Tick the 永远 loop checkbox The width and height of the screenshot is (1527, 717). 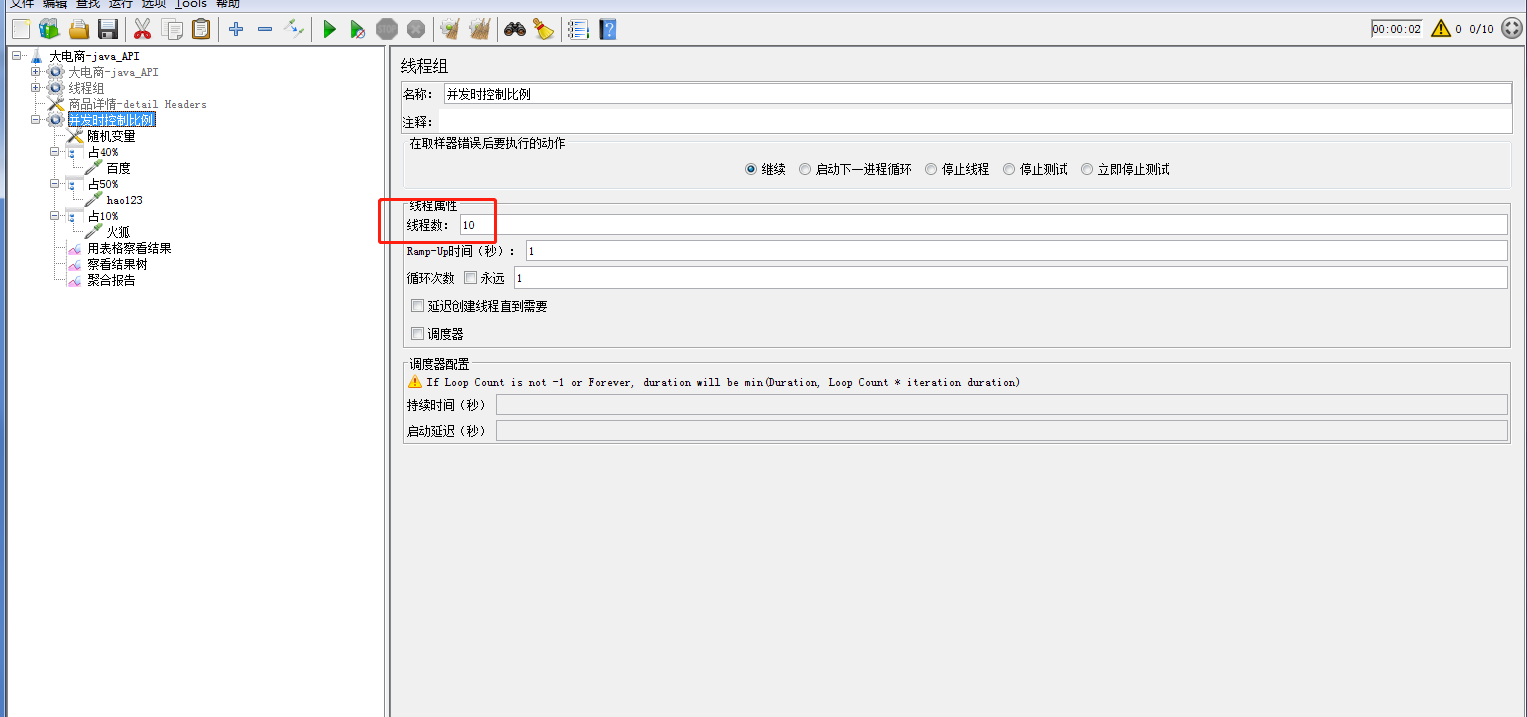(x=470, y=278)
